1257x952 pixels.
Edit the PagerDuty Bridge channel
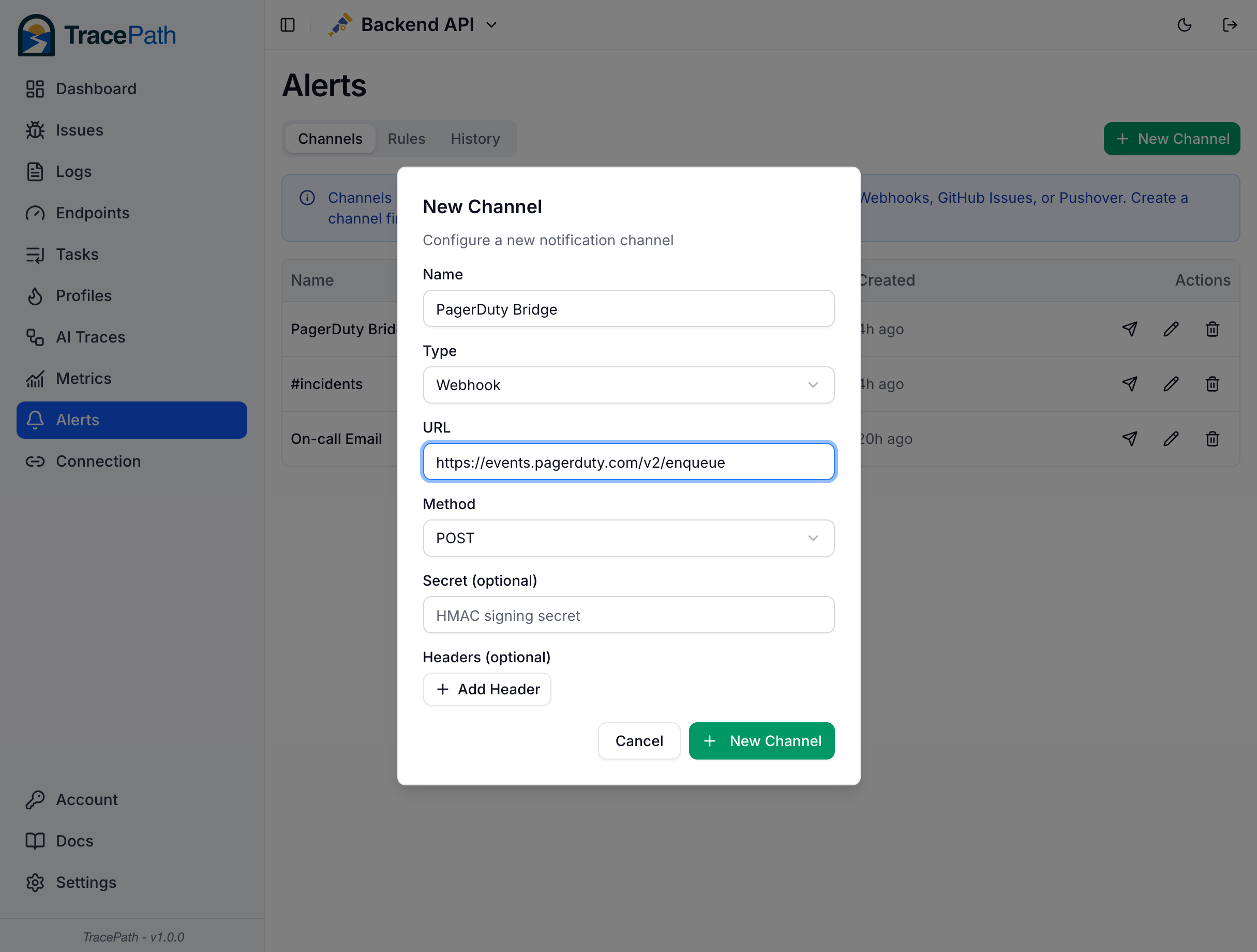[x=1171, y=329]
